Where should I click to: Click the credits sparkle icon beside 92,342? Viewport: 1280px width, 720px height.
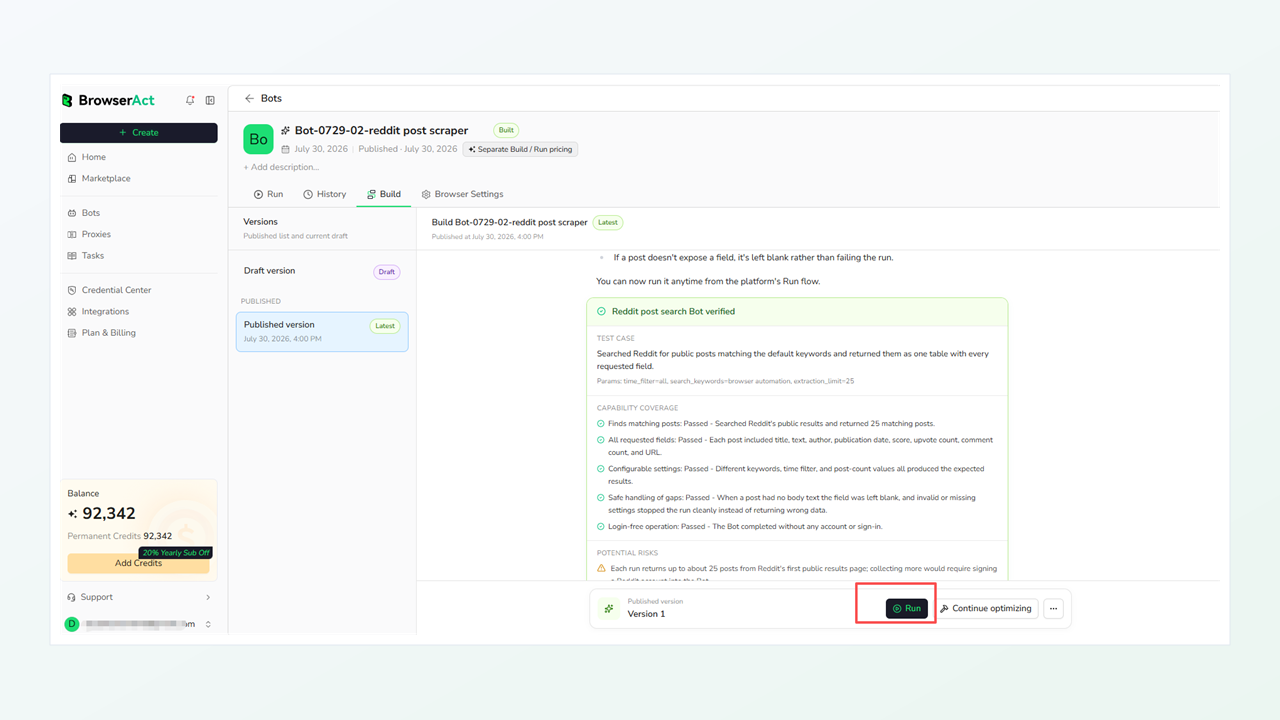tap(73, 514)
